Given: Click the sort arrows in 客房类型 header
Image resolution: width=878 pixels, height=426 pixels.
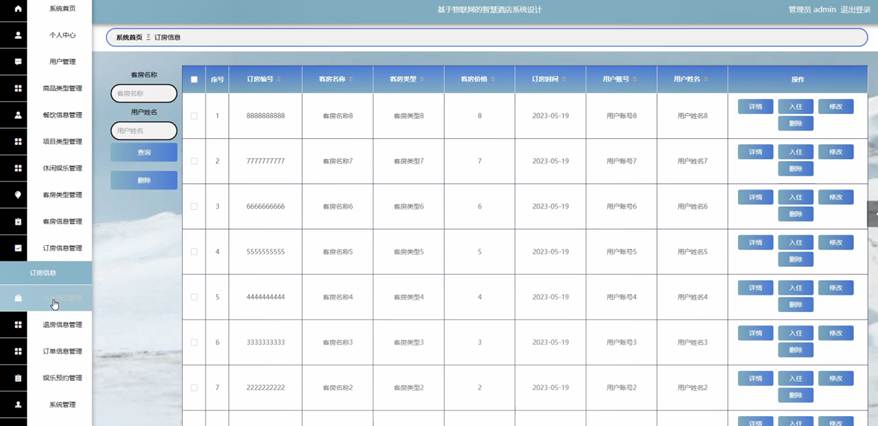Looking at the screenshot, I should point(421,79).
